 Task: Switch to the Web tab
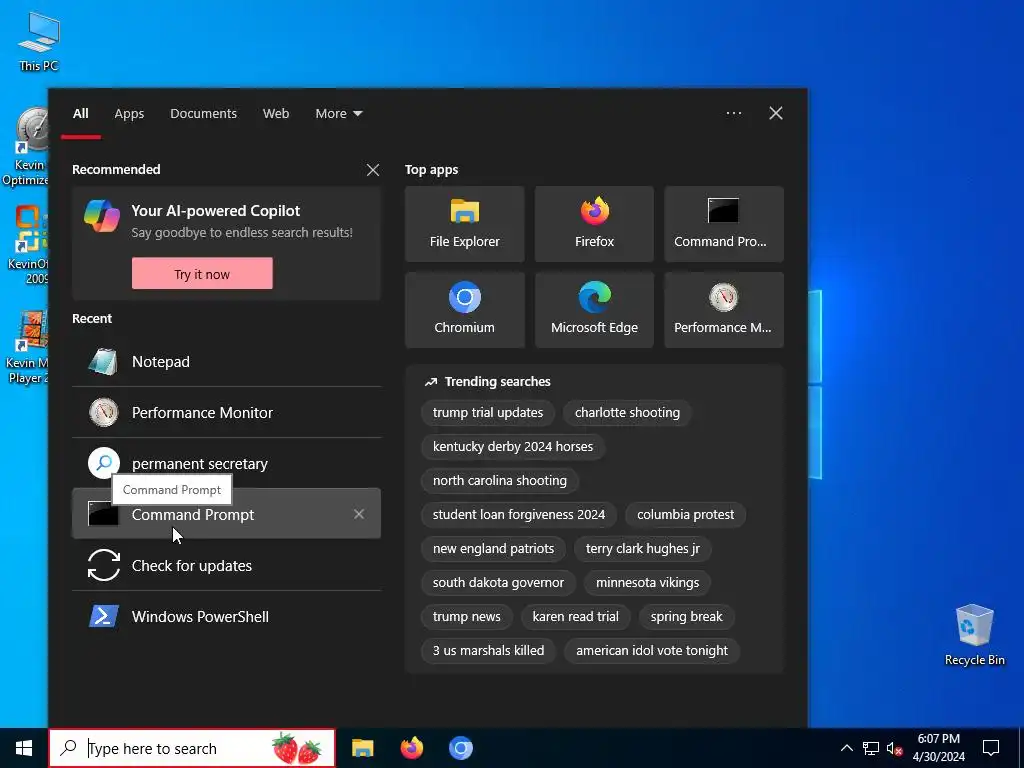(x=276, y=114)
